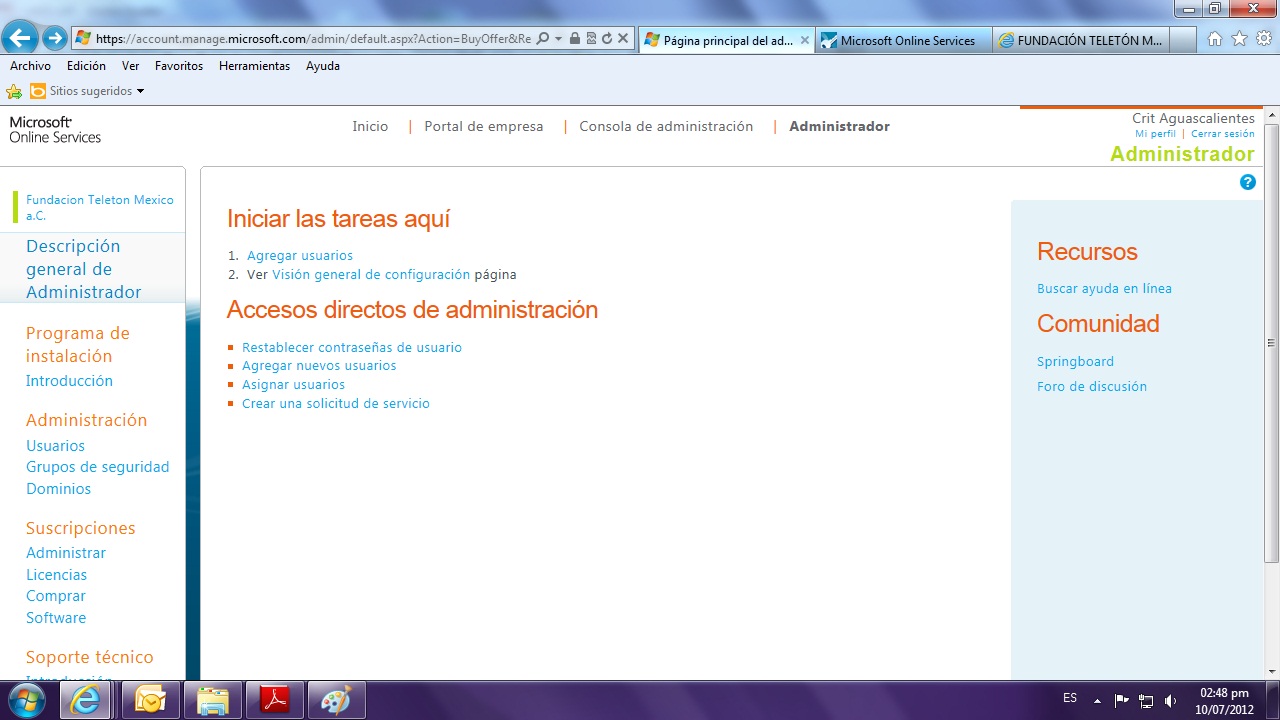Open Visión general de configuración link
The width and height of the screenshot is (1280, 720).
(371, 274)
